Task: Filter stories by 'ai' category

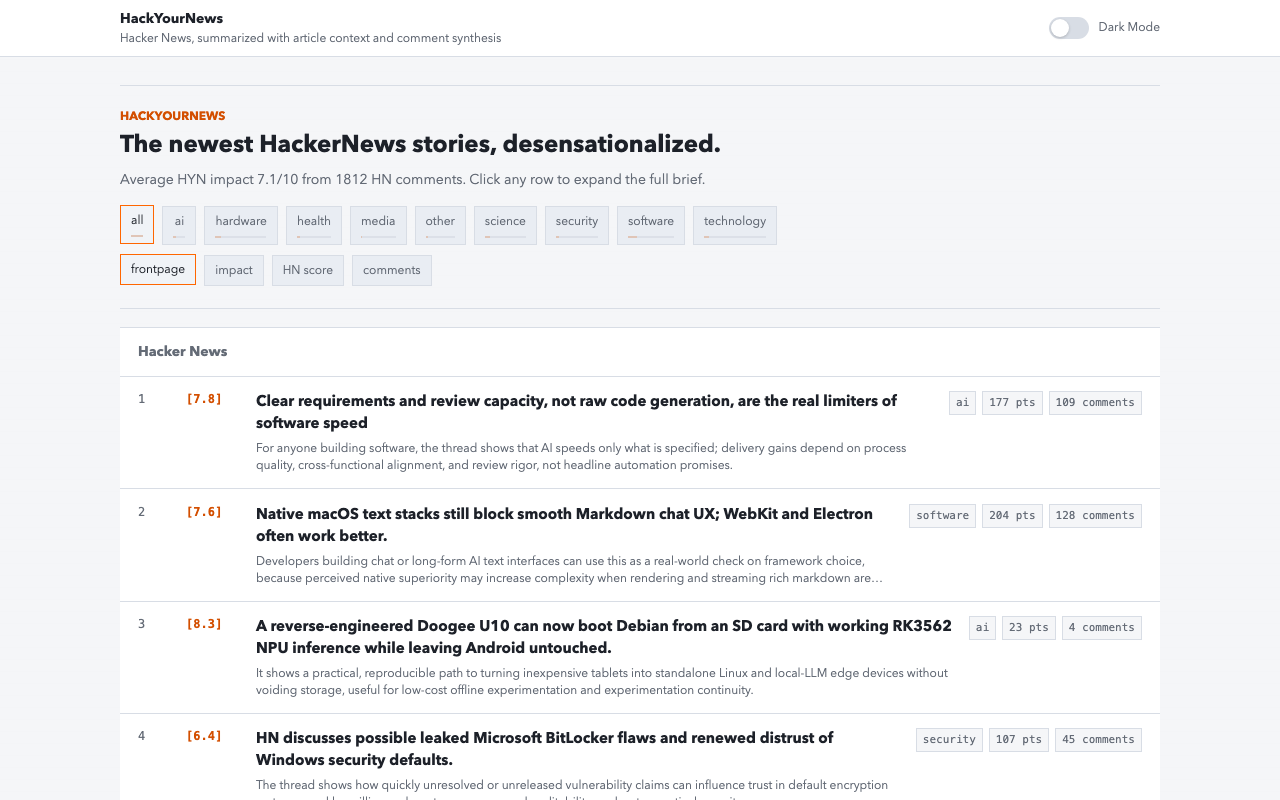Action: point(179,225)
